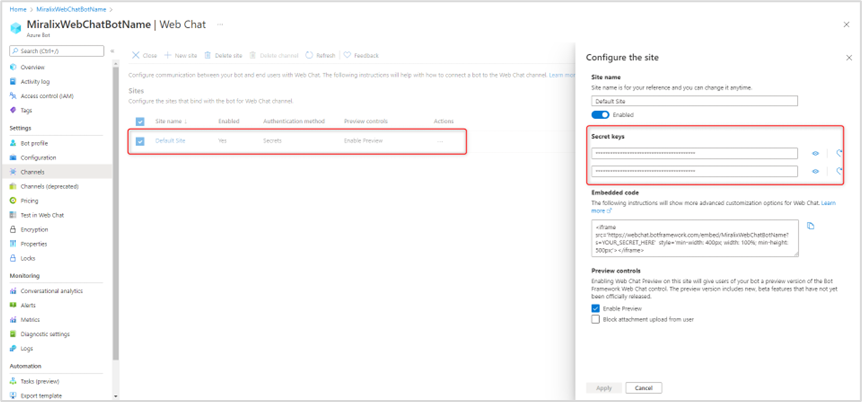This screenshot has width=862, height=402.
Task: Open Learn more link under Embedded code
Action: pos(829,203)
